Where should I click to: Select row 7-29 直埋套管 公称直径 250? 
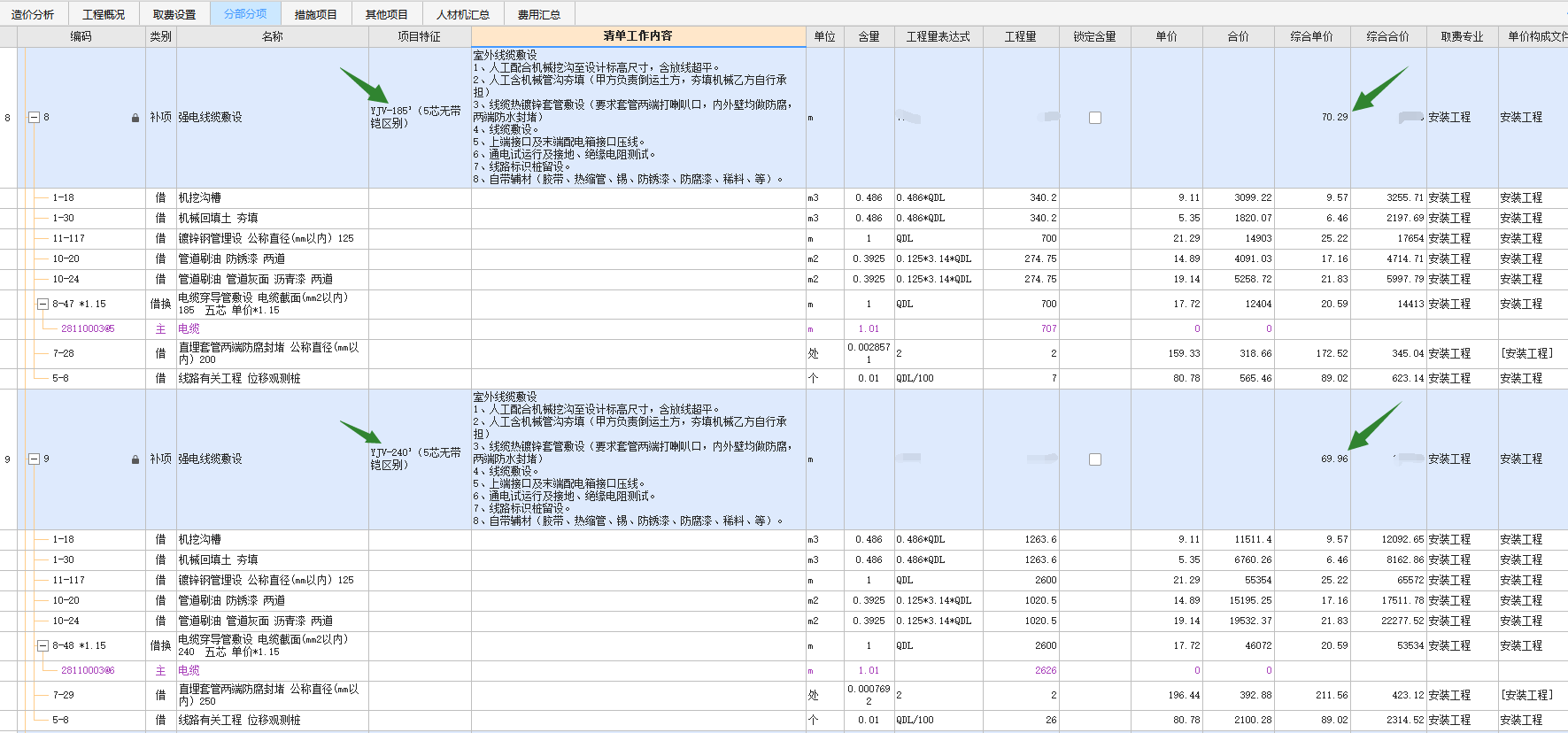(x=273, y=695)
